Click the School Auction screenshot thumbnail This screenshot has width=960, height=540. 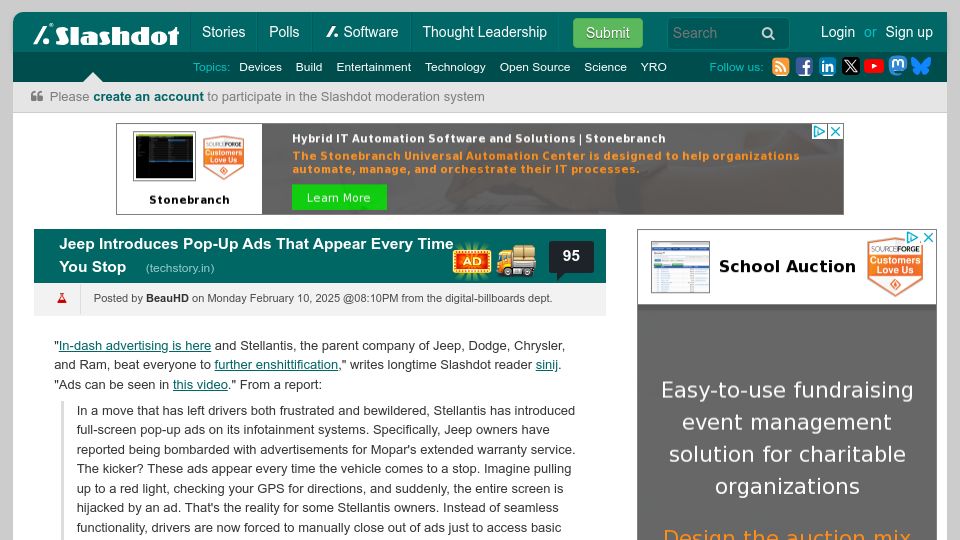680,267
